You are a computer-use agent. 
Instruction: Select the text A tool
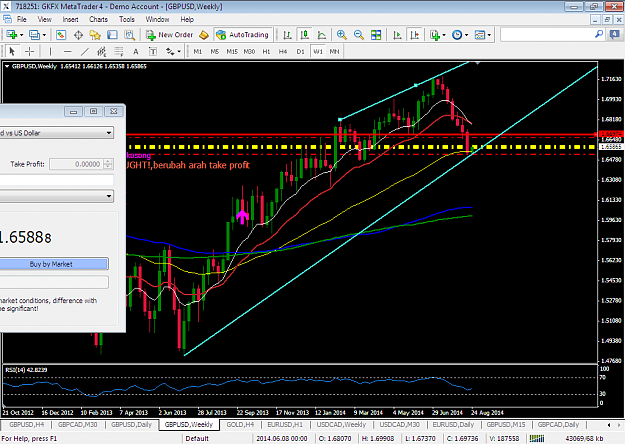136,51
